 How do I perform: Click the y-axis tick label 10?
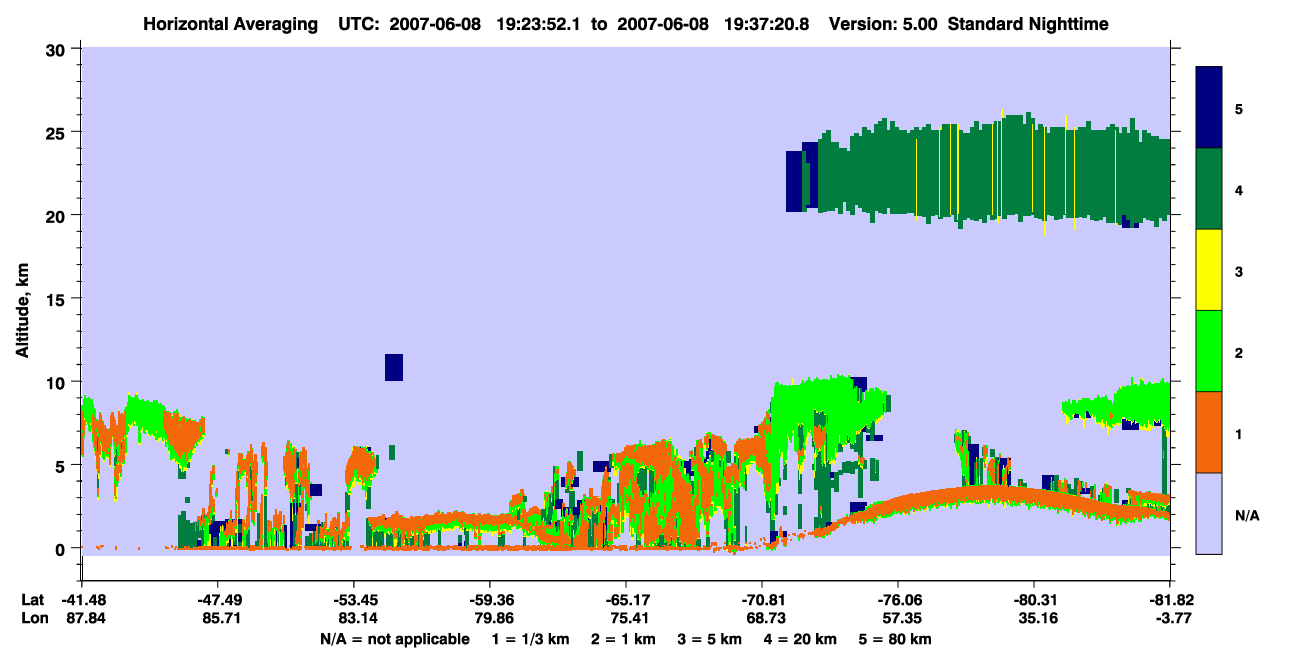pyautogui.click(x=56, y=382)
